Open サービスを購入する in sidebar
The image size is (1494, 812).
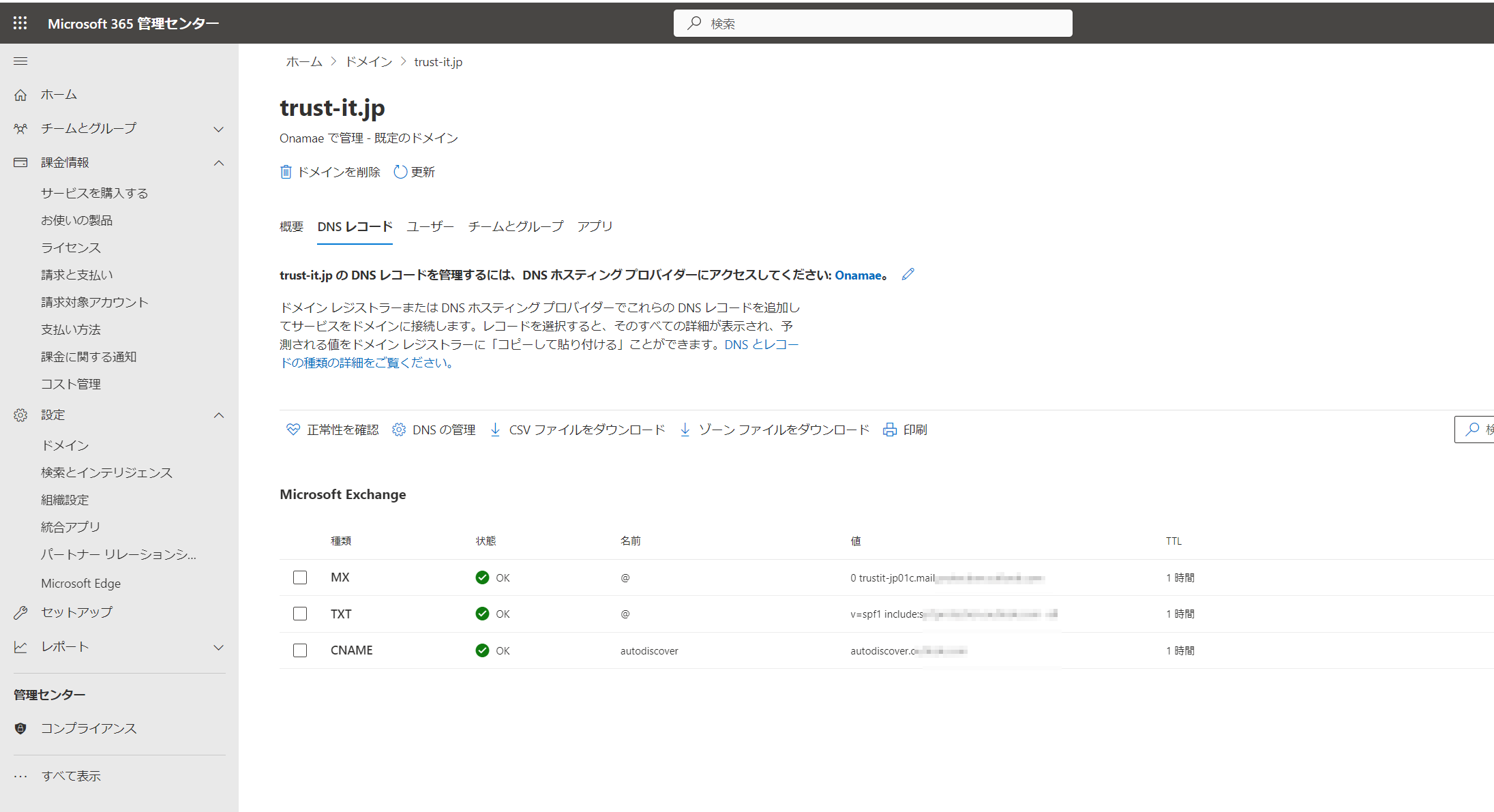[95, 193]
